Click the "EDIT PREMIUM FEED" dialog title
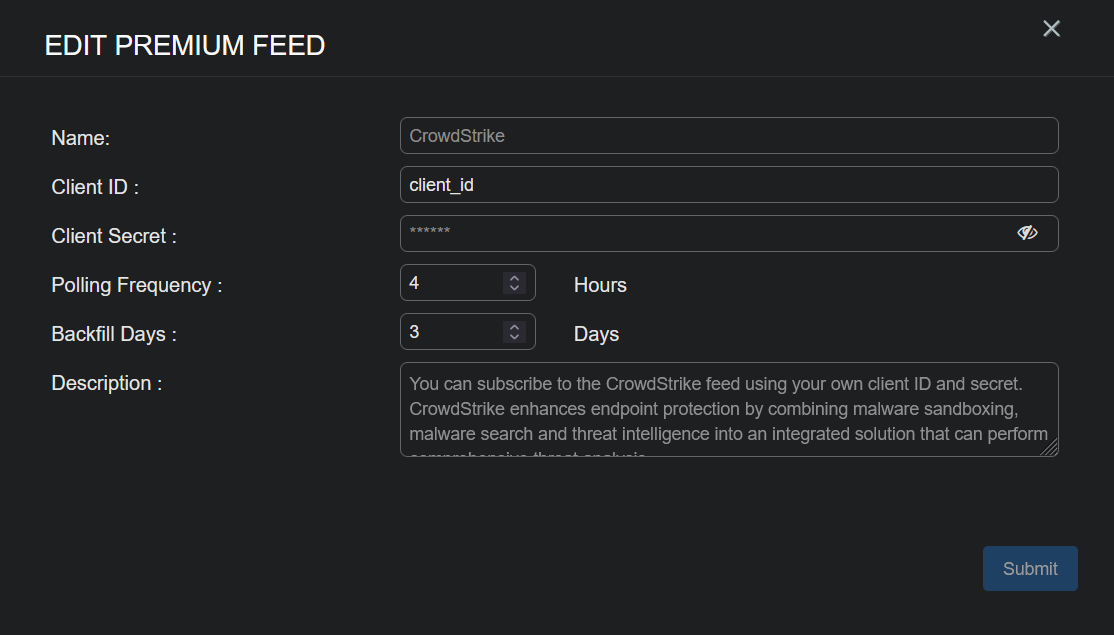Screen dimensions: 1114x635 (x=185, y=45)
